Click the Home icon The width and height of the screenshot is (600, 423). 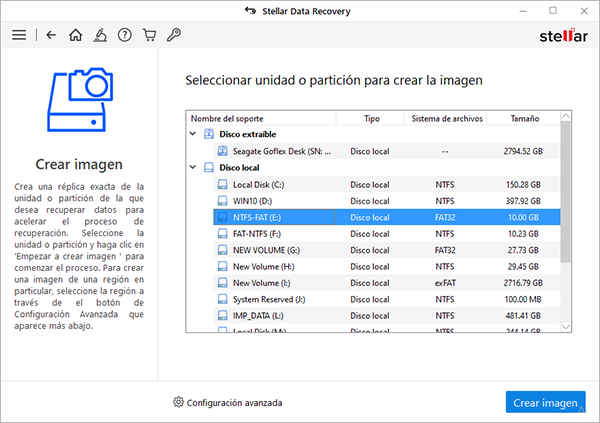tap(75, 34)
